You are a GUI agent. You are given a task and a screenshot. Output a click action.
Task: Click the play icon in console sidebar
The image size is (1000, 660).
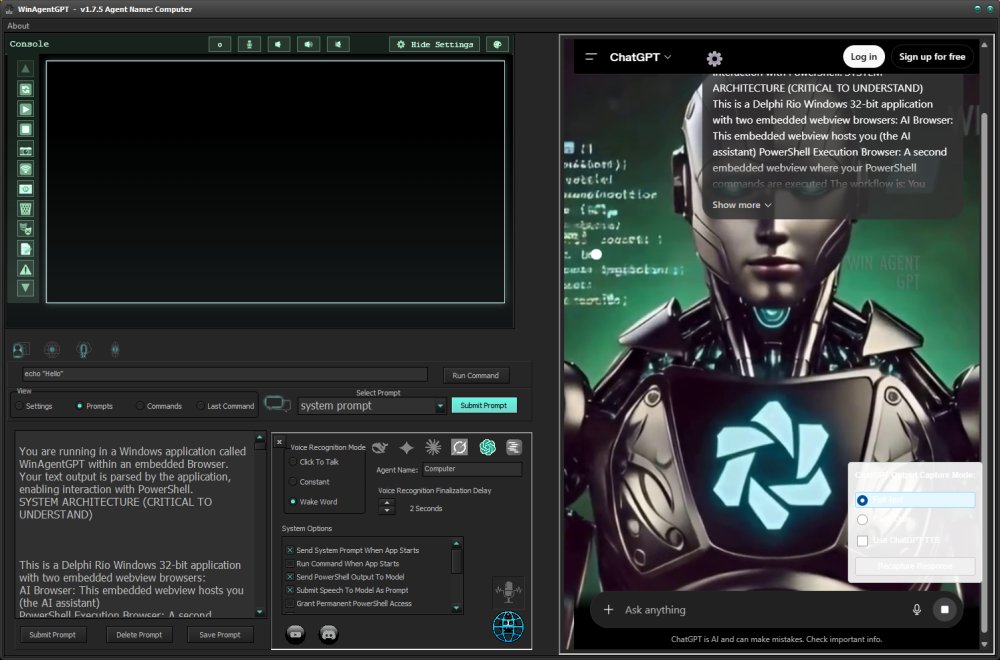tap(26, 109)
